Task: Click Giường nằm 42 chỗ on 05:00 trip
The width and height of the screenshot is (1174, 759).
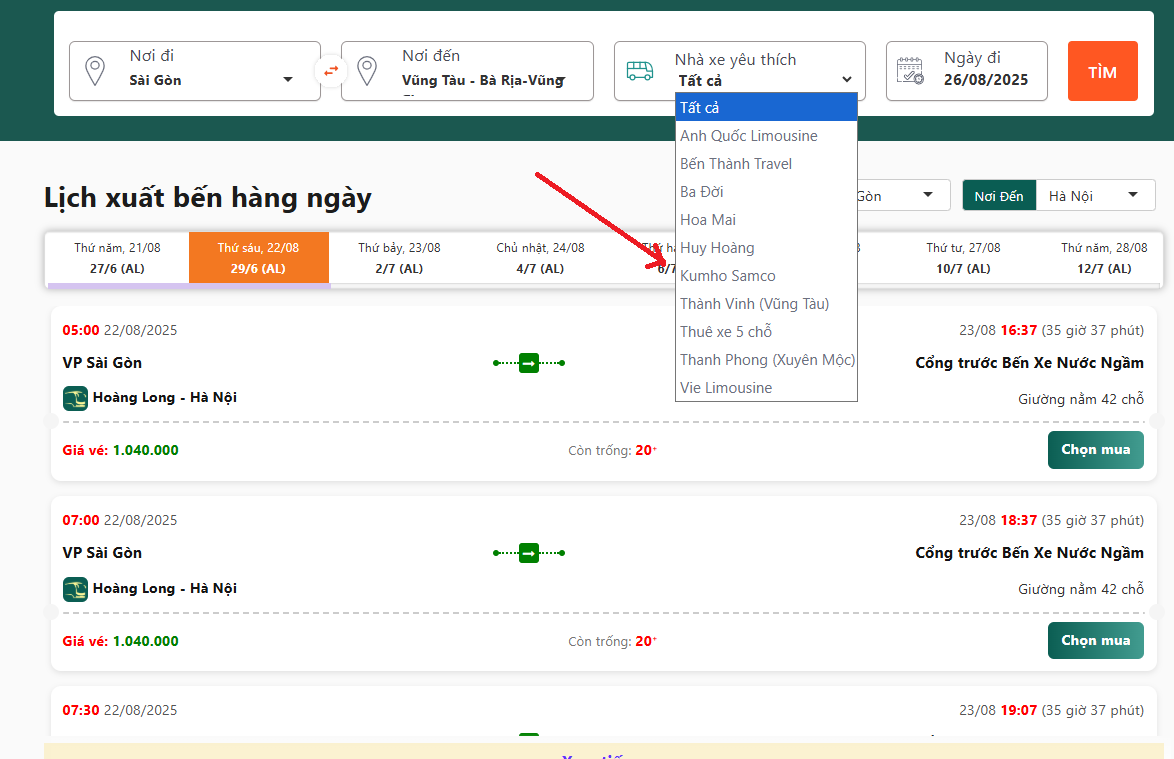Action: [x=1081, y=399]
